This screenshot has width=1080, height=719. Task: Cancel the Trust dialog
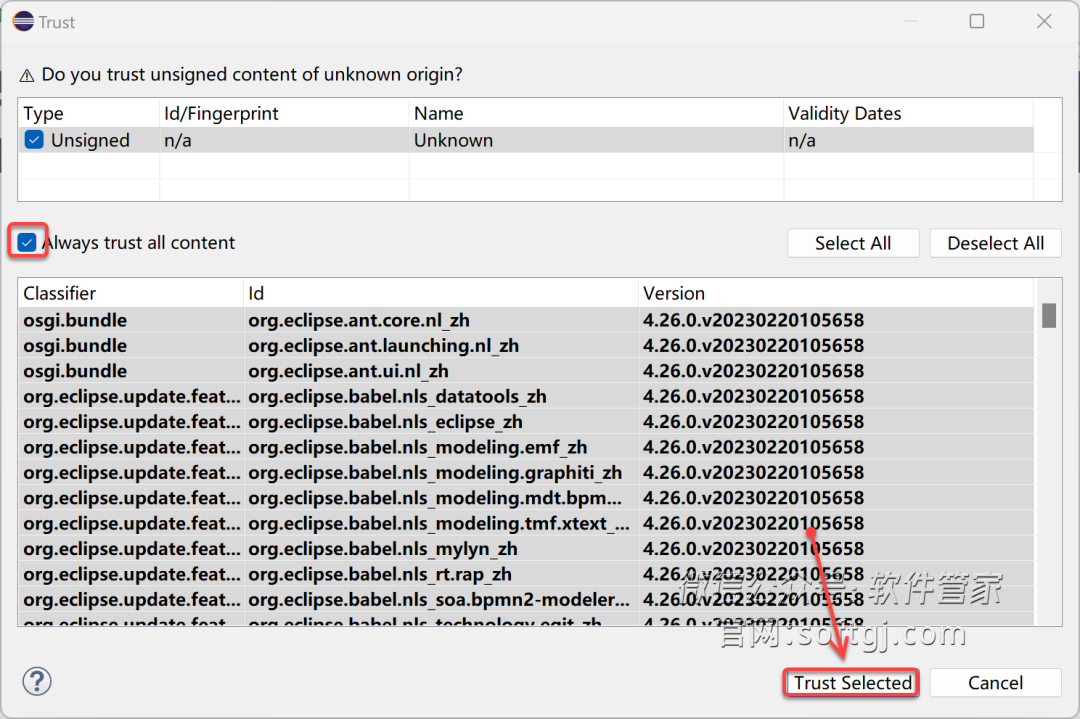[995, 682]
